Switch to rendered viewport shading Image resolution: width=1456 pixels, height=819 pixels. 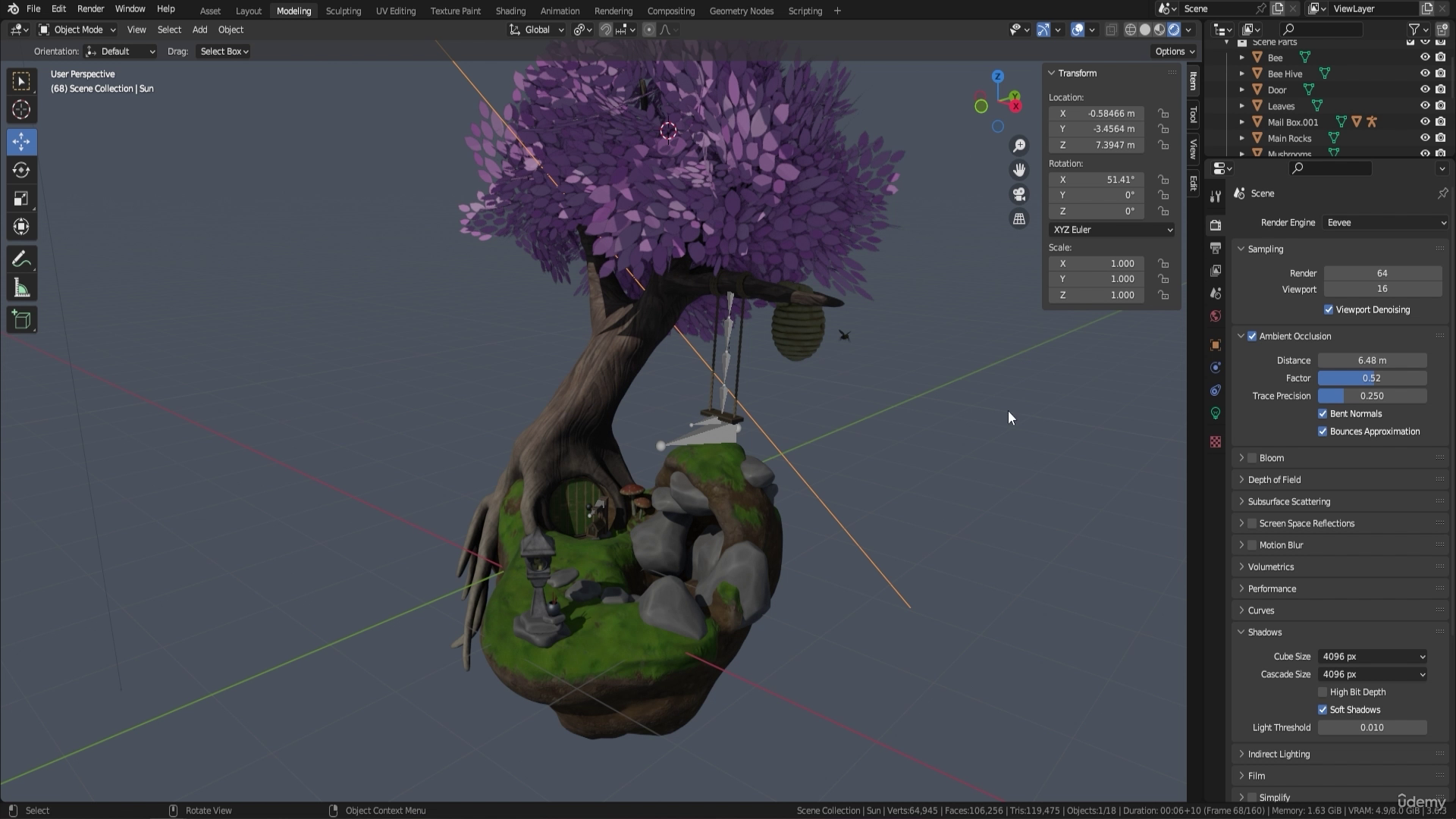pyautogui.click(x=1174, y=30)
